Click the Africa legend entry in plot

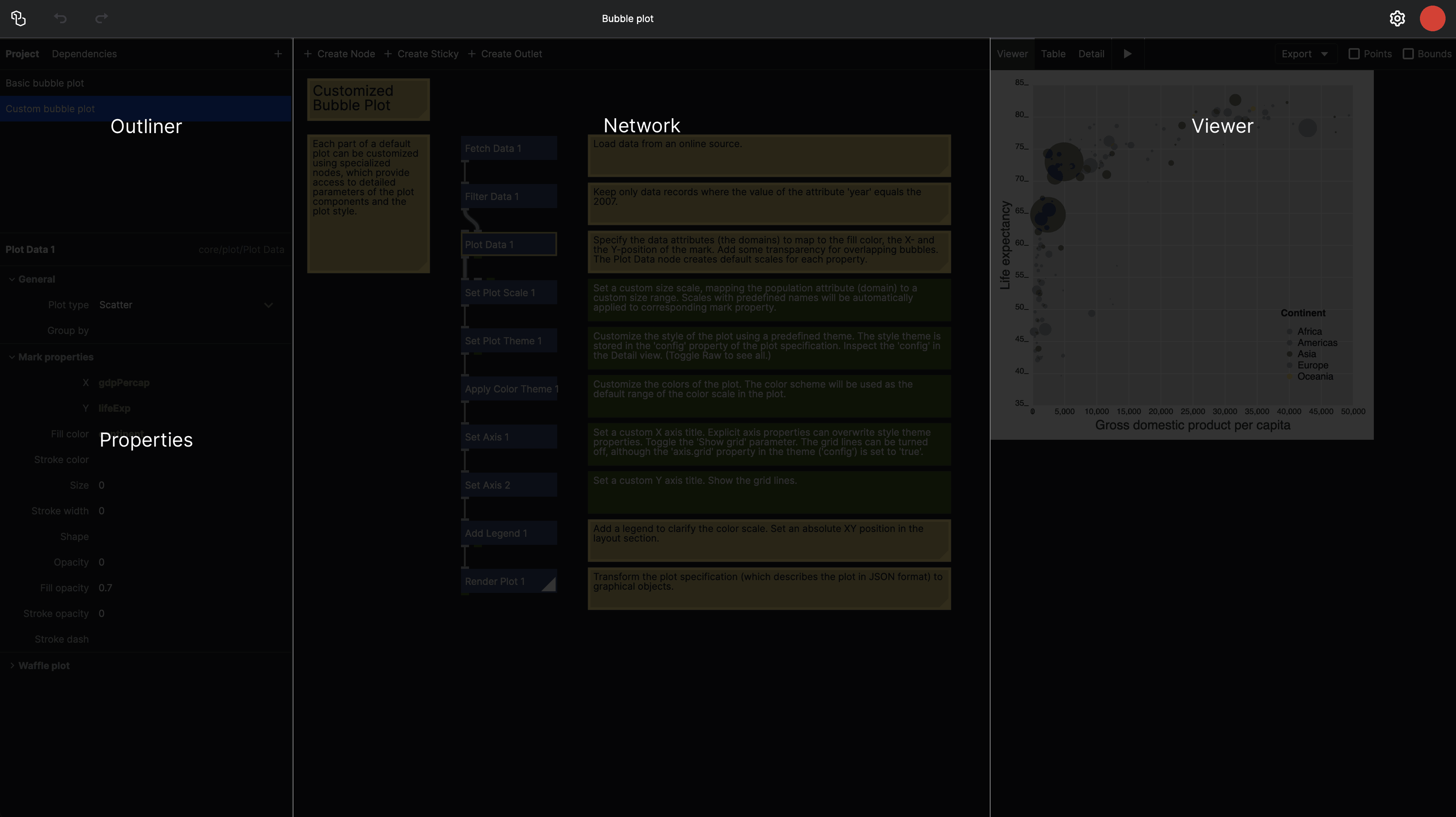1304,331
